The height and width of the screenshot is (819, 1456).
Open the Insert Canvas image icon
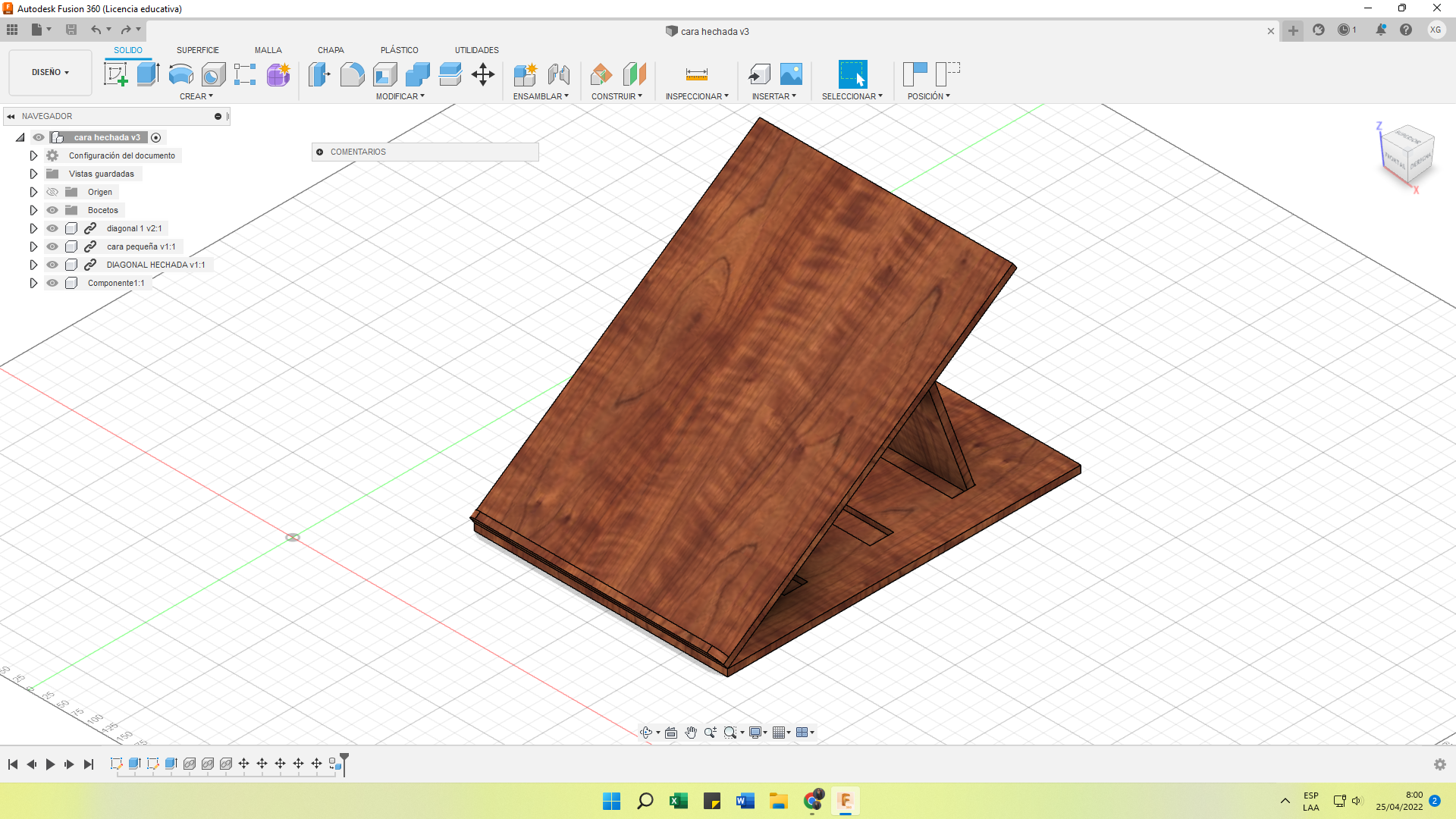point(791,74)
